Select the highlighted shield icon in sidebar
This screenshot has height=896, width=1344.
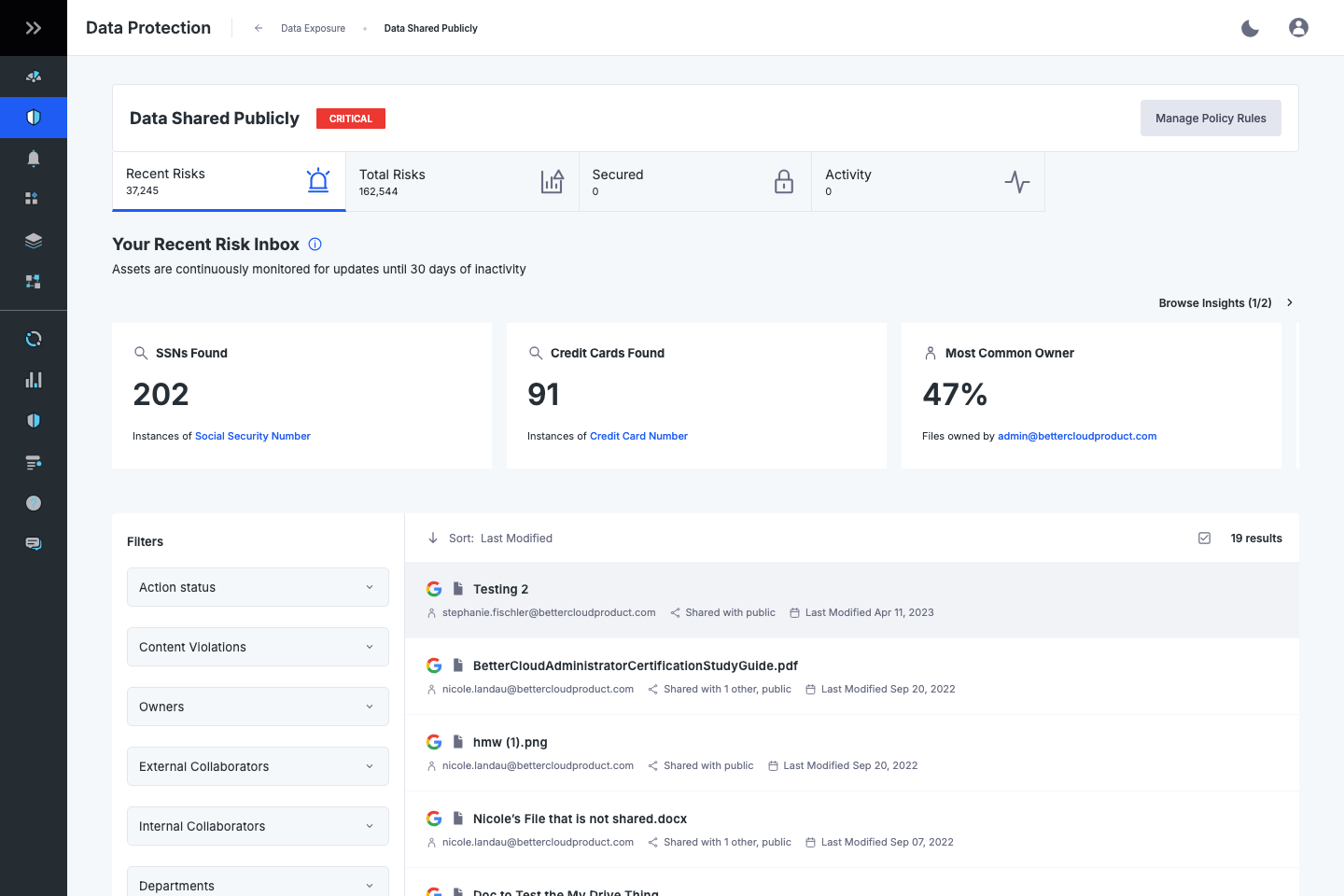click(x=34, y=118)
